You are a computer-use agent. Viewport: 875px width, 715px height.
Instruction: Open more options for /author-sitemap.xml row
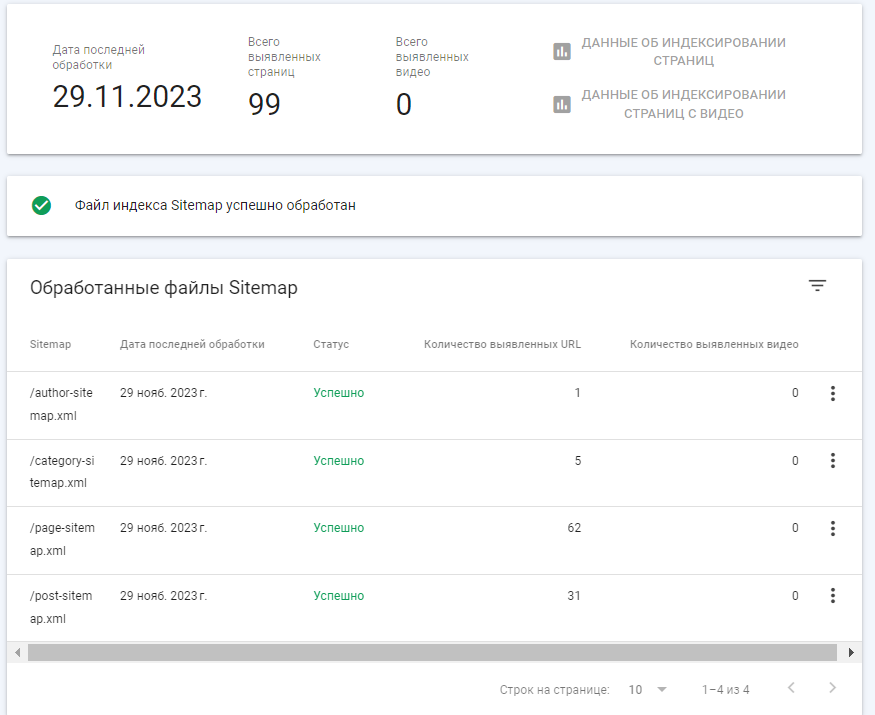pos(833,394)
